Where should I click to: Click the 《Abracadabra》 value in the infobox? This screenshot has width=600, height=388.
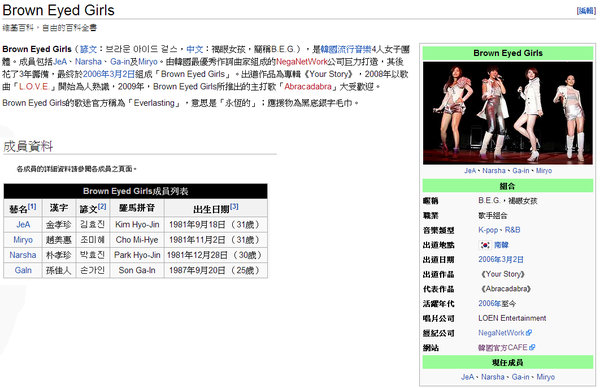click(505, 289)
